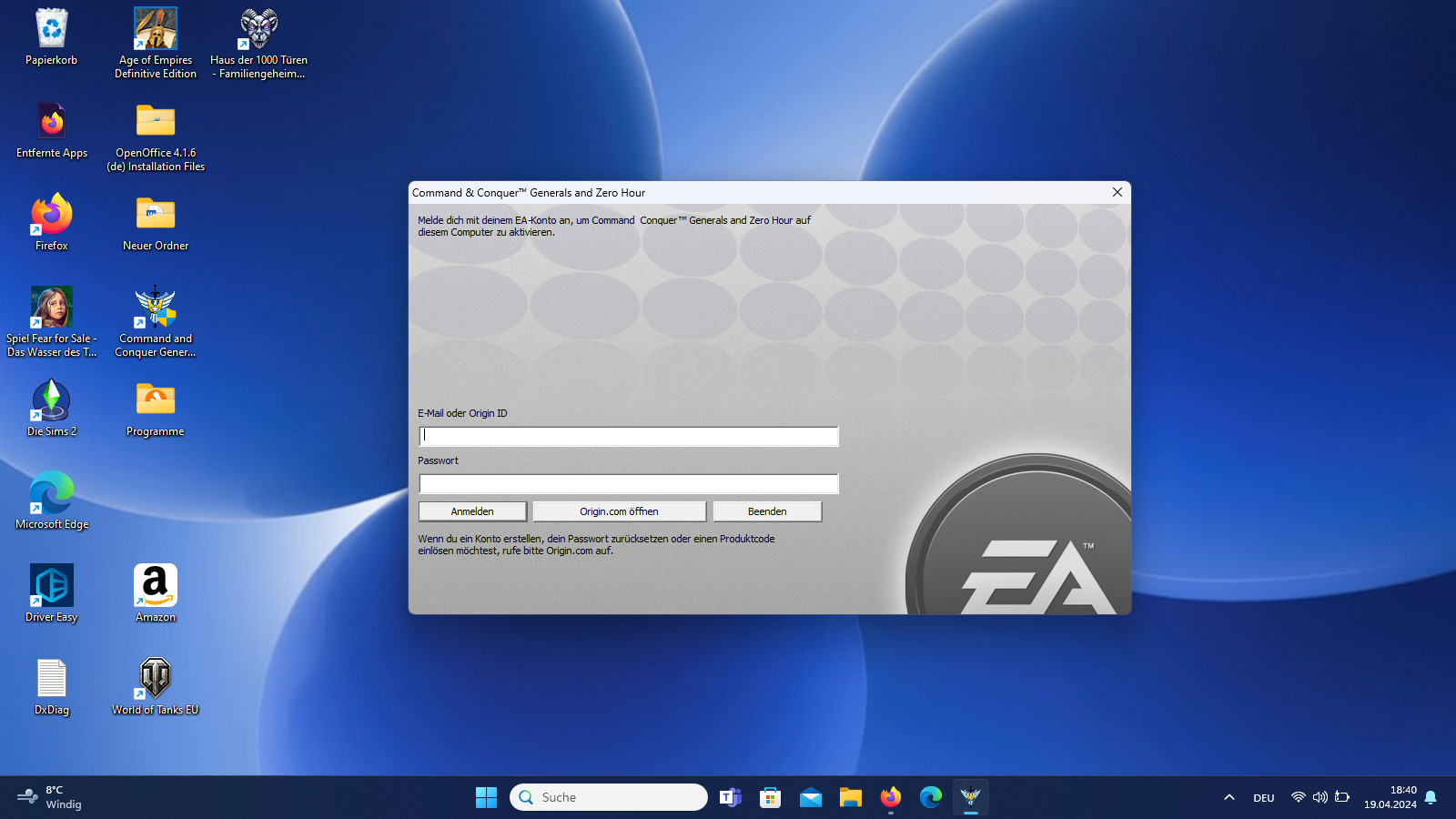Open Firefox from the taskbar

pyautogui.click(x=890, y=797)
